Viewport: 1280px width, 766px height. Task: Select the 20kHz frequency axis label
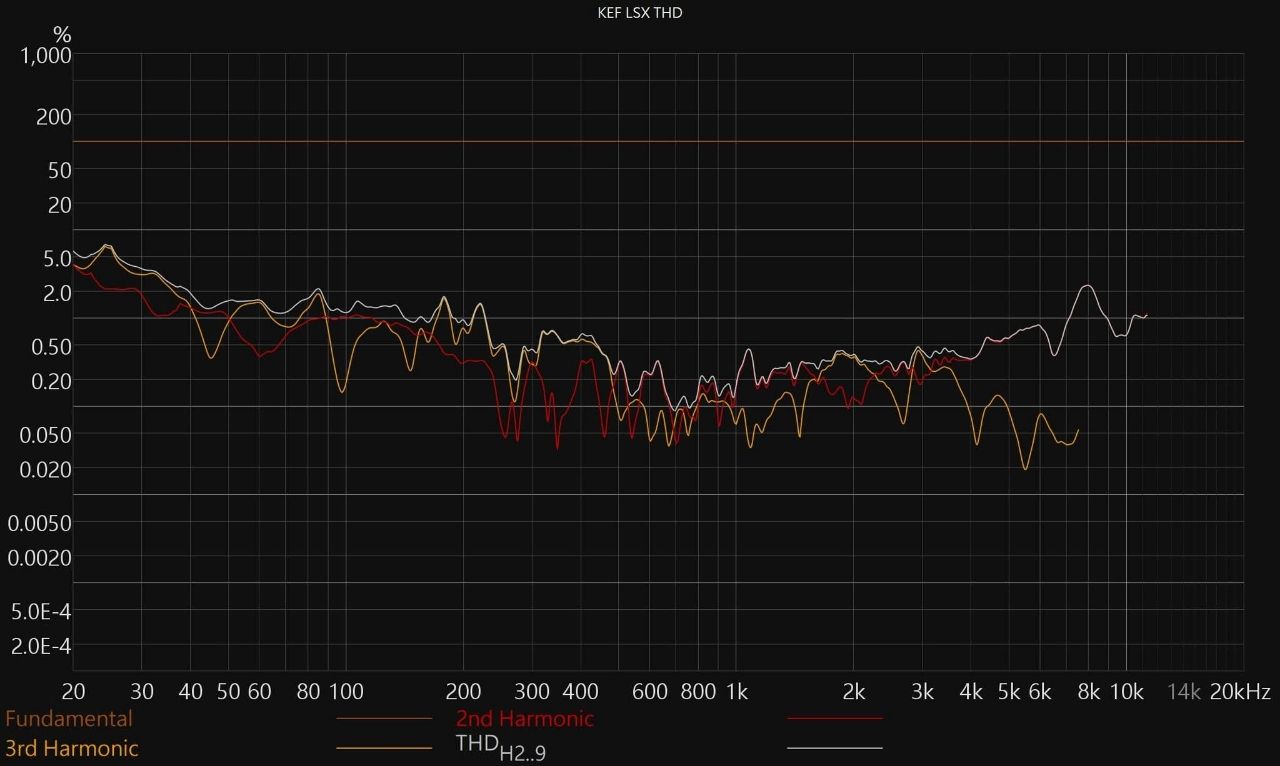(x=1240, y=692)
